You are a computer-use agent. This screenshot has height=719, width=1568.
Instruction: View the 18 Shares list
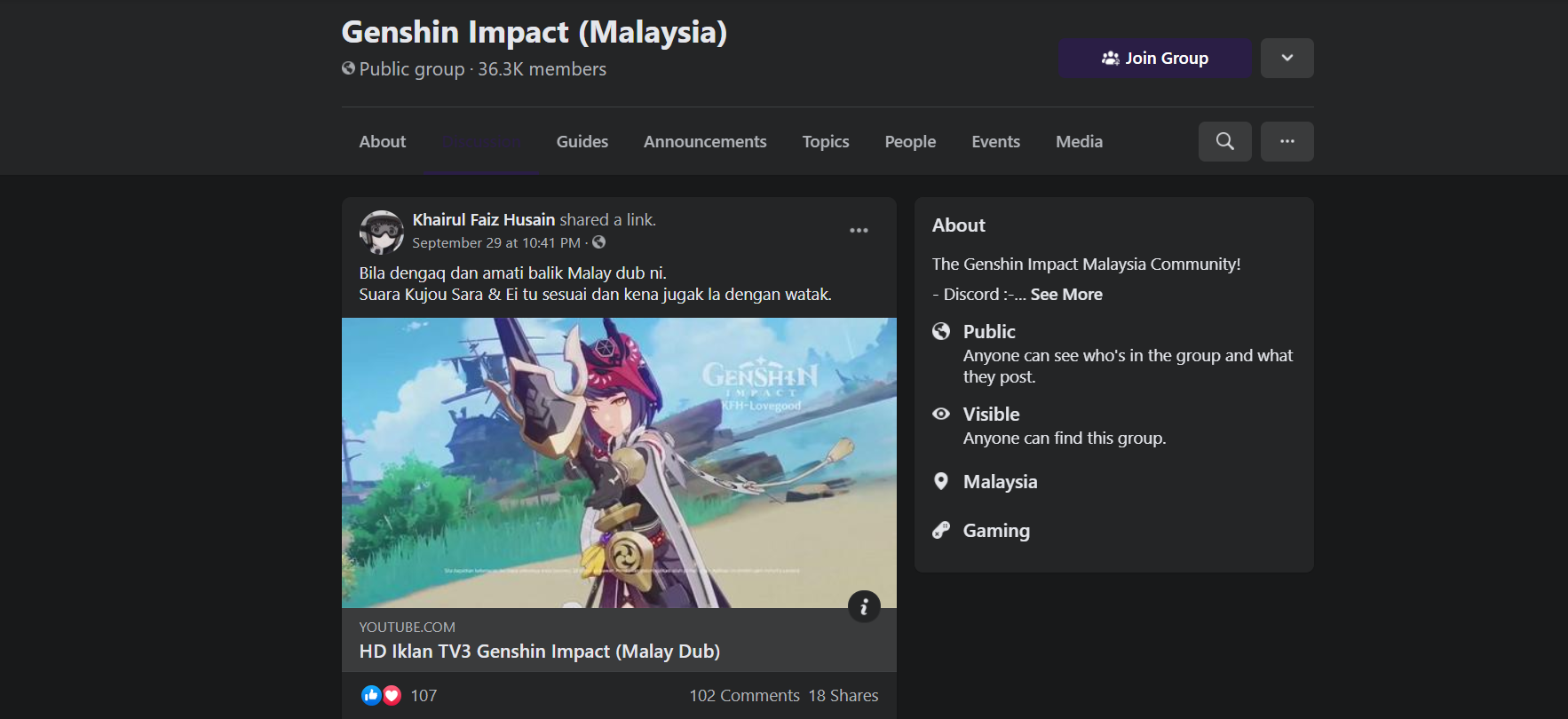843,696
